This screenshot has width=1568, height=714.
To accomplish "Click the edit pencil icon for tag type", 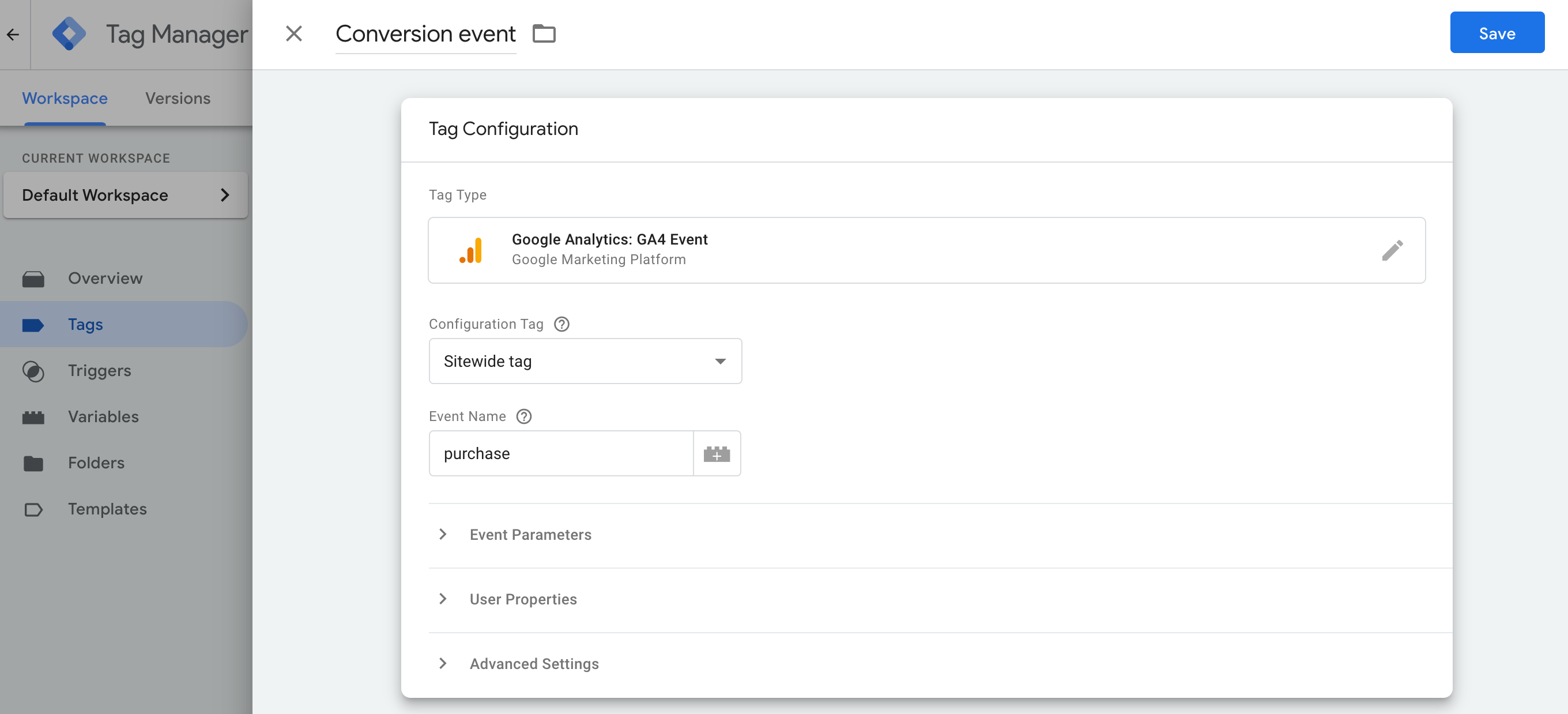I will [1391, 250].
